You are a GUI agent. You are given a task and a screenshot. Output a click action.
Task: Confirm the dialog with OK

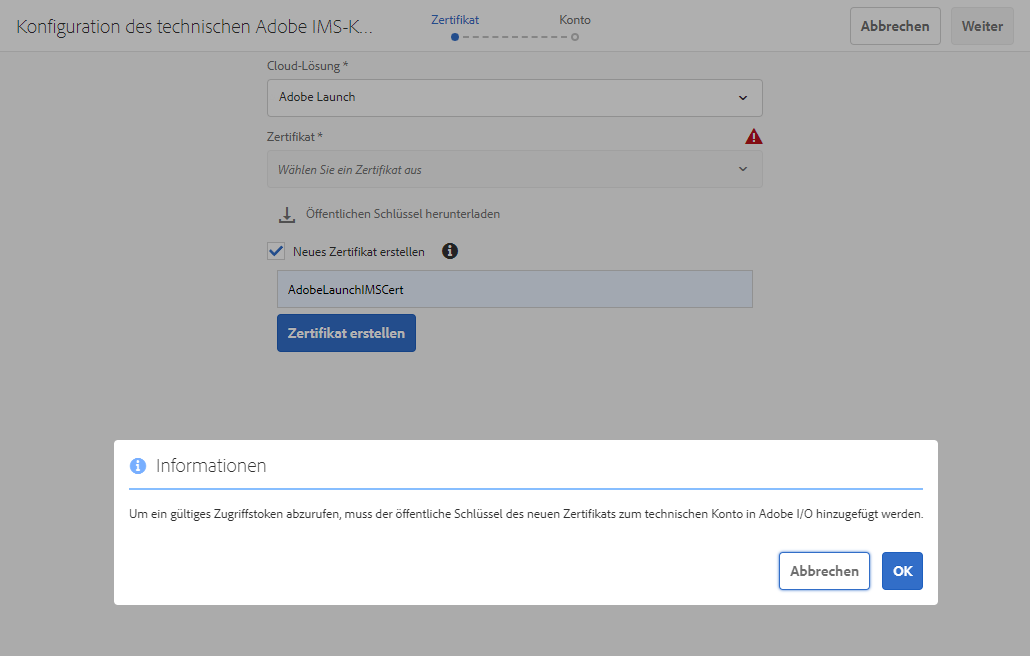coord(902,571)
